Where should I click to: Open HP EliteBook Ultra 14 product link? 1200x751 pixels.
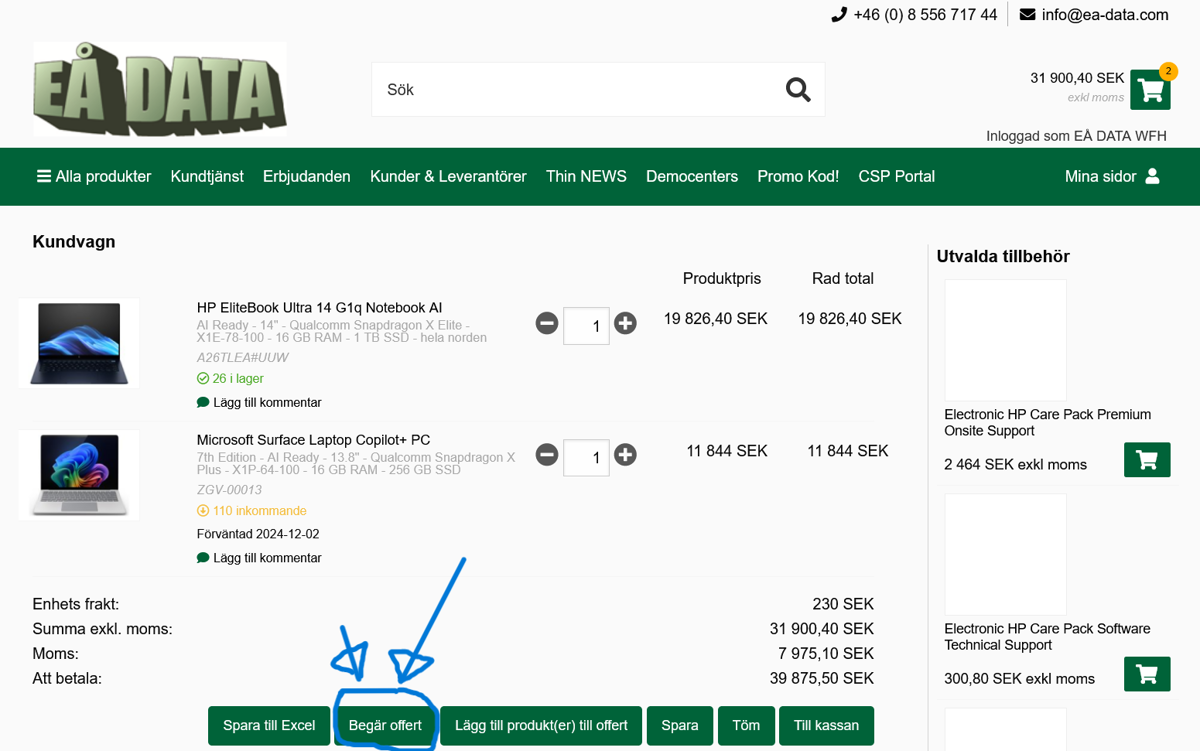(x=319, y=308)
